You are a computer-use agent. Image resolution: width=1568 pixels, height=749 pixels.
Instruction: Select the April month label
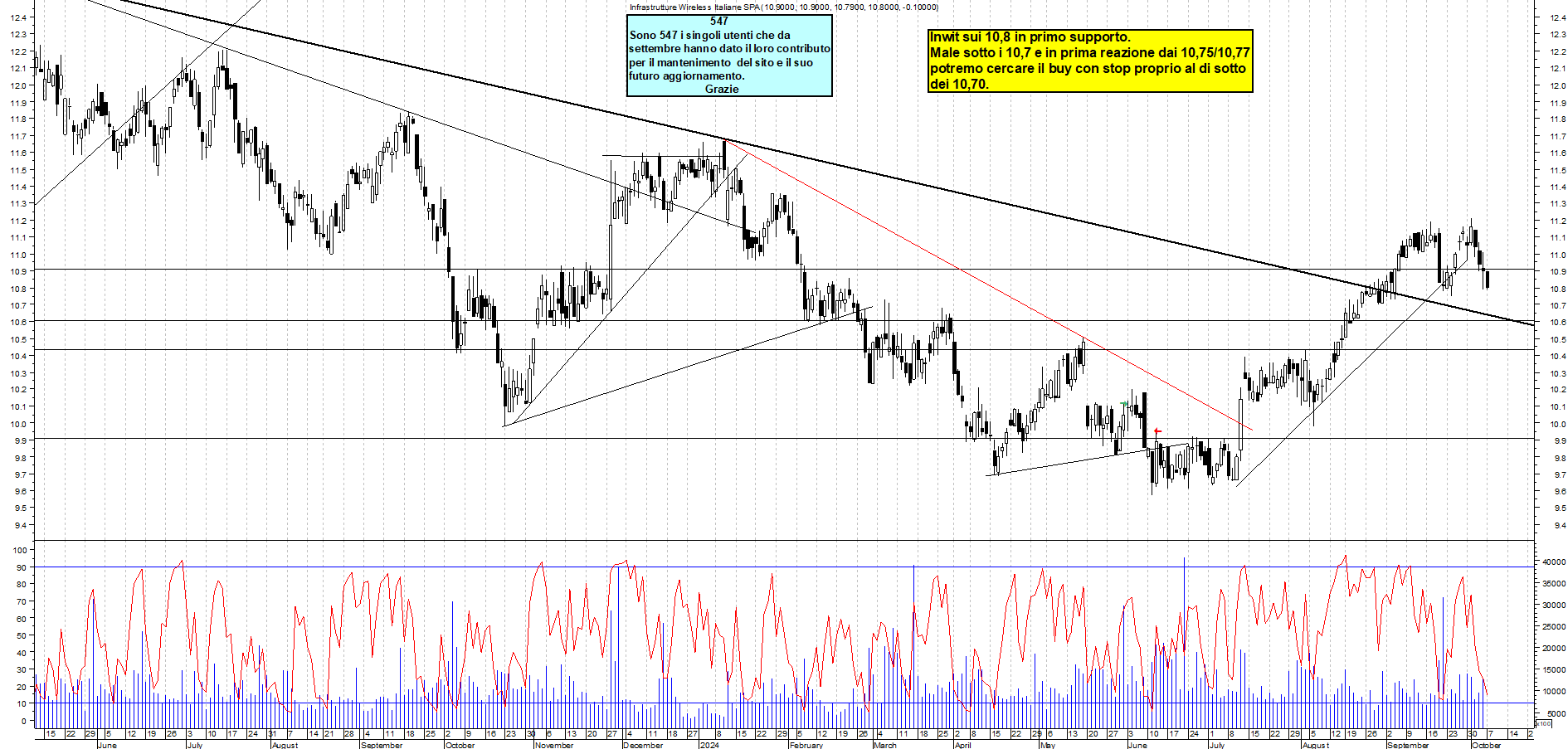click(x=962, y=745)
